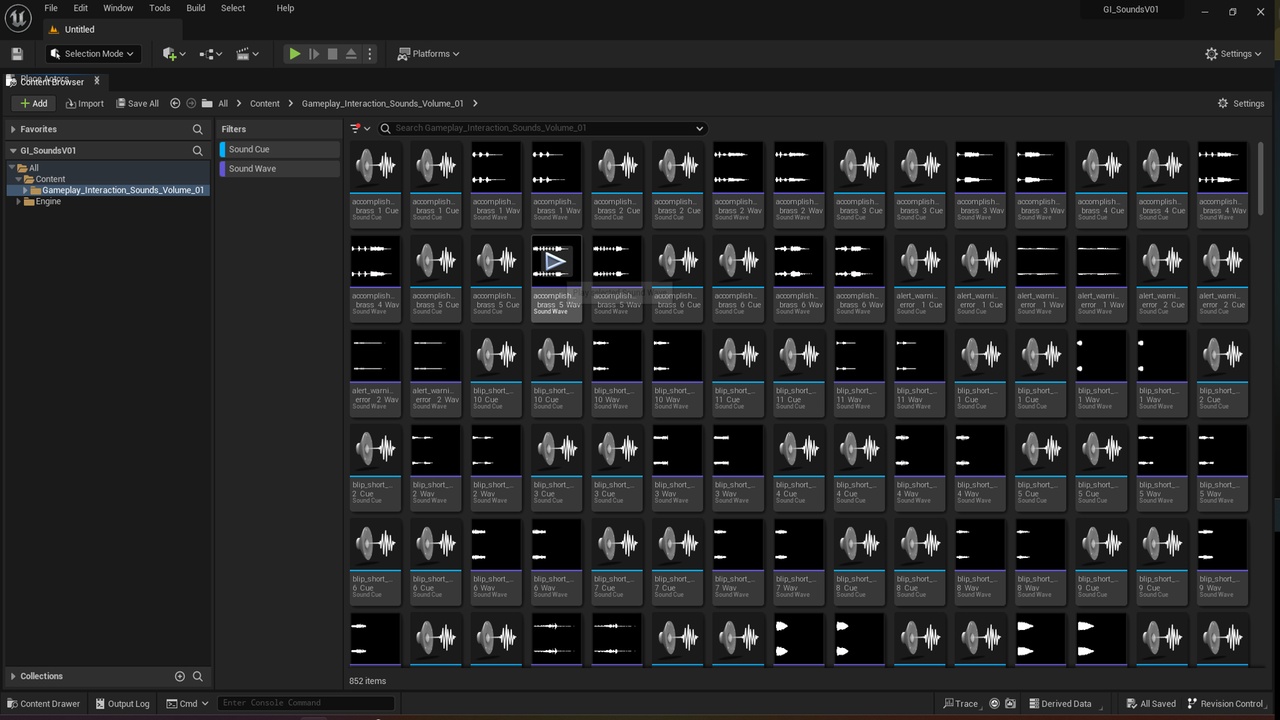This screenshot has height=720, width=1280.
Task: Expand the Engine folder in tree
Action: click(x=19, y=201)
